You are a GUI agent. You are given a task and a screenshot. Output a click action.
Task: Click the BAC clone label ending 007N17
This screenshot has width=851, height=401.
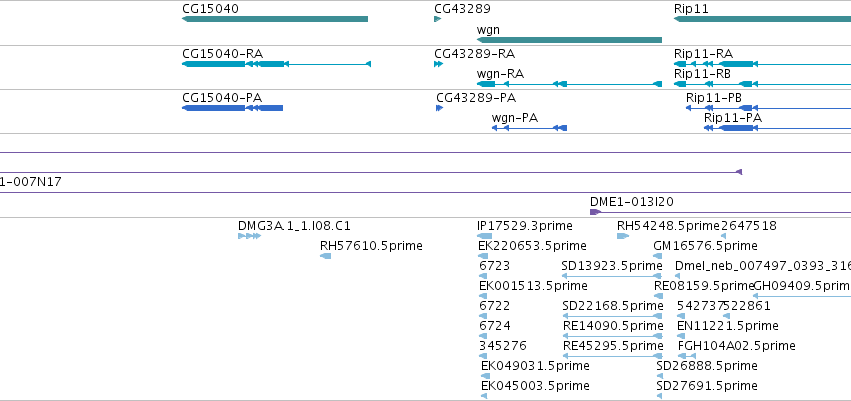point(31,182)
